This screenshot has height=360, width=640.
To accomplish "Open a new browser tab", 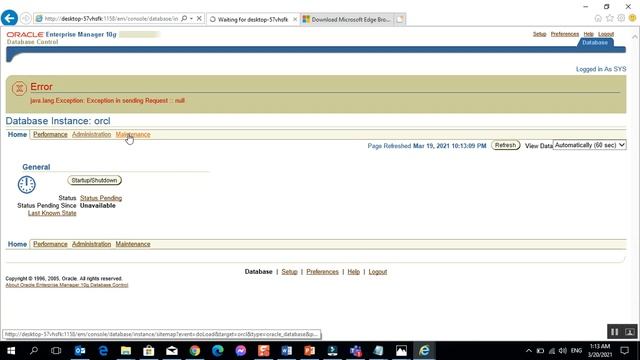I will tap(400, 19).
